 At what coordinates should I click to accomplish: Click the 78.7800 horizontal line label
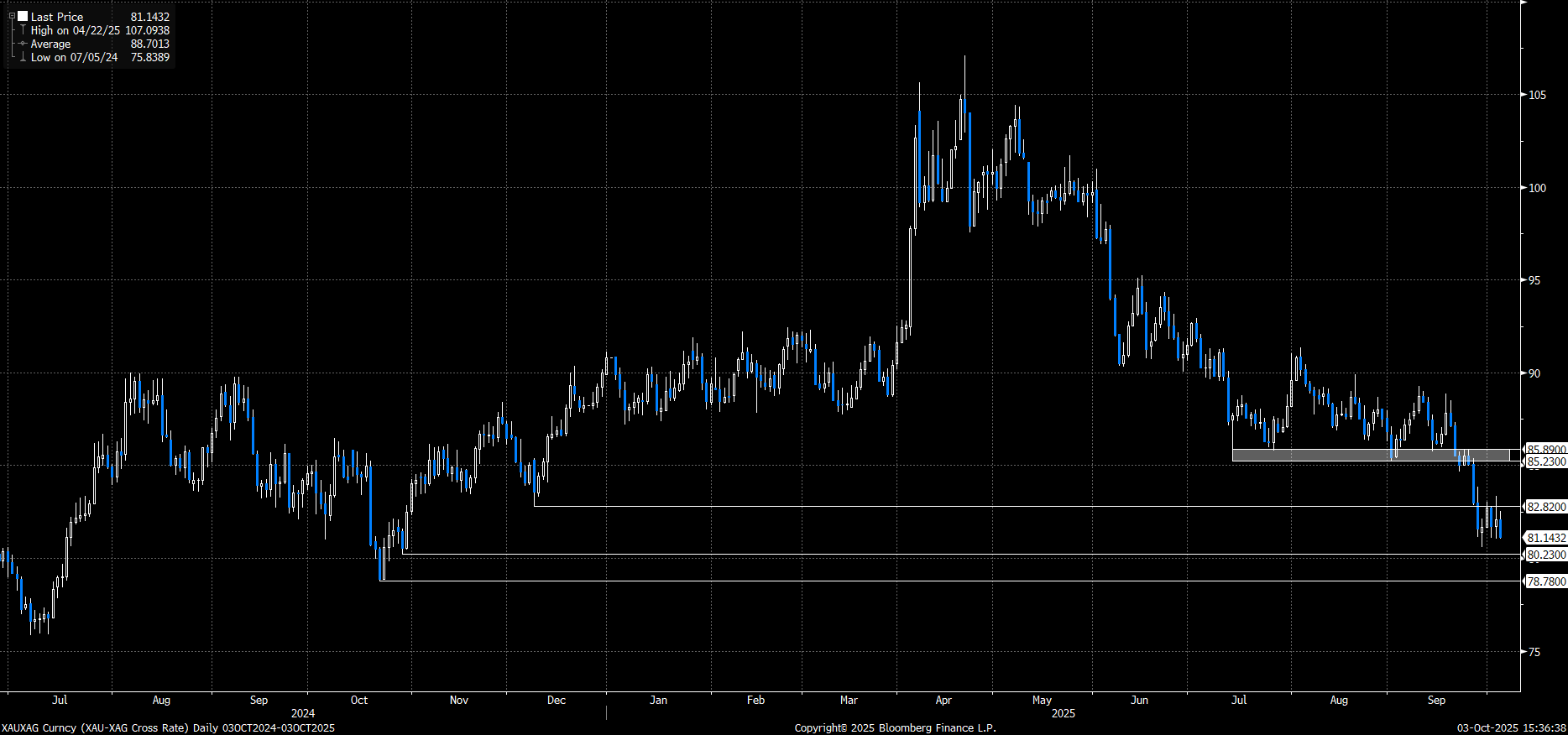click(x=1545, y=581)
